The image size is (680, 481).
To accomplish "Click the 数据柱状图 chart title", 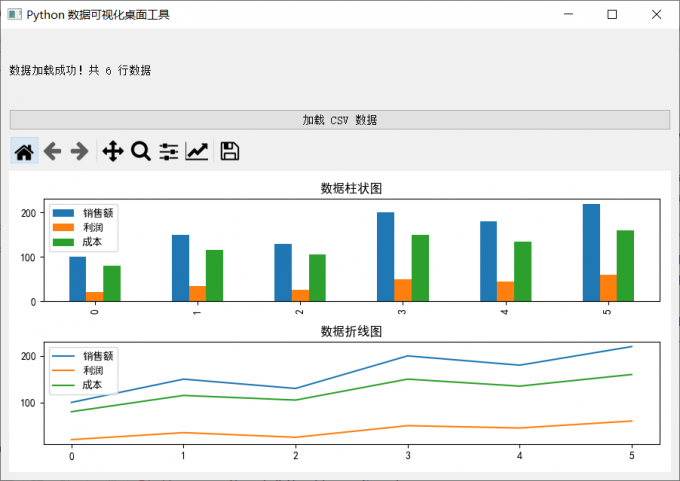I will [x=351, y=188].
